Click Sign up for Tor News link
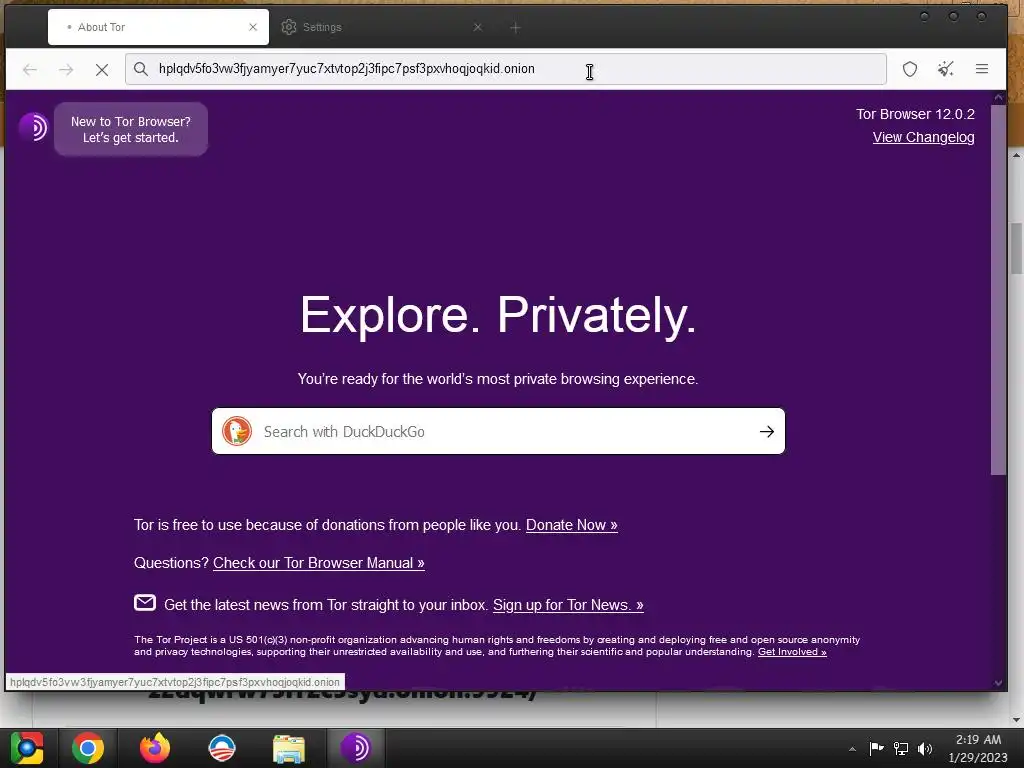 tap(568, 605)
